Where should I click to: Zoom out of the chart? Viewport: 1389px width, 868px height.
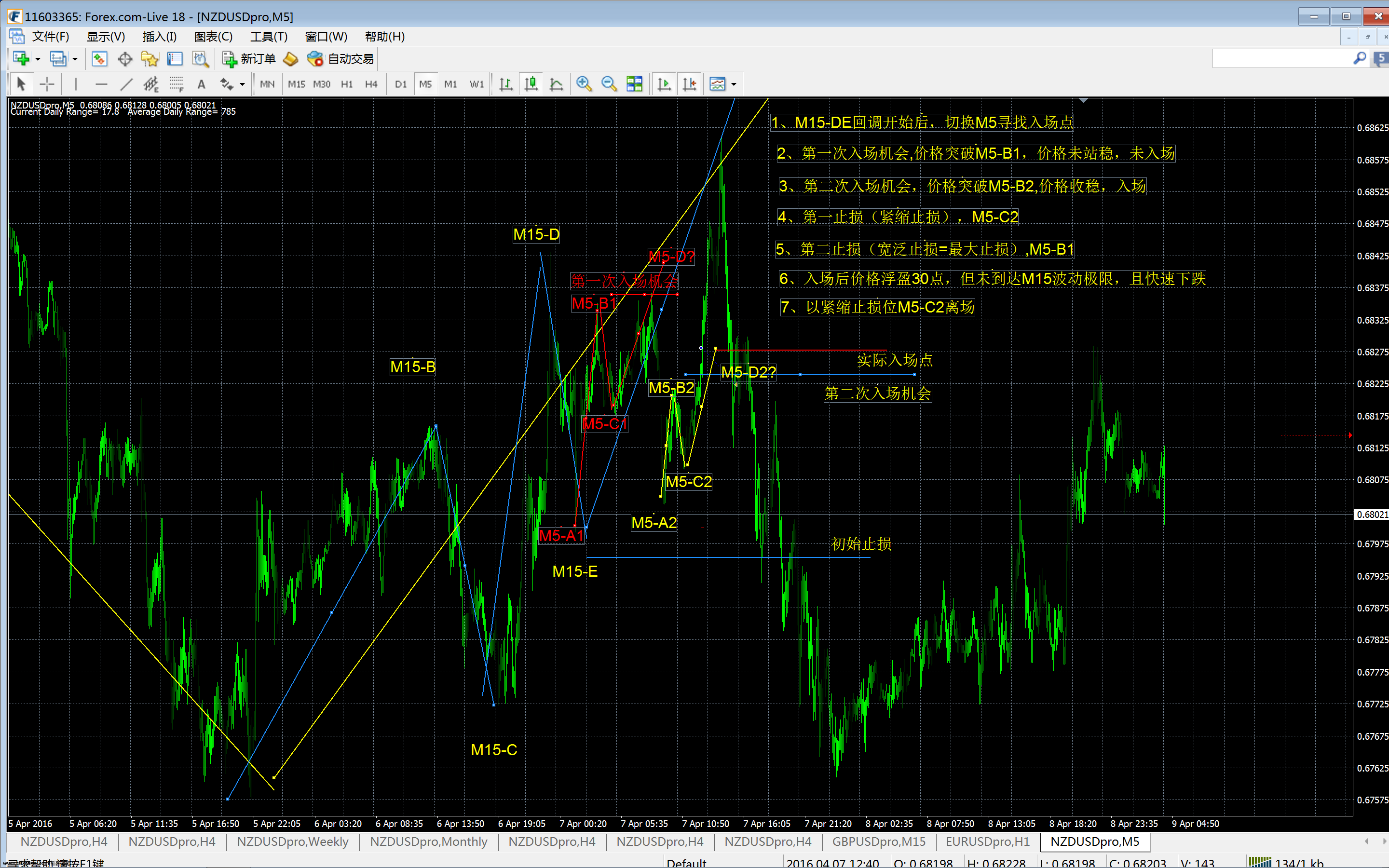609,84
